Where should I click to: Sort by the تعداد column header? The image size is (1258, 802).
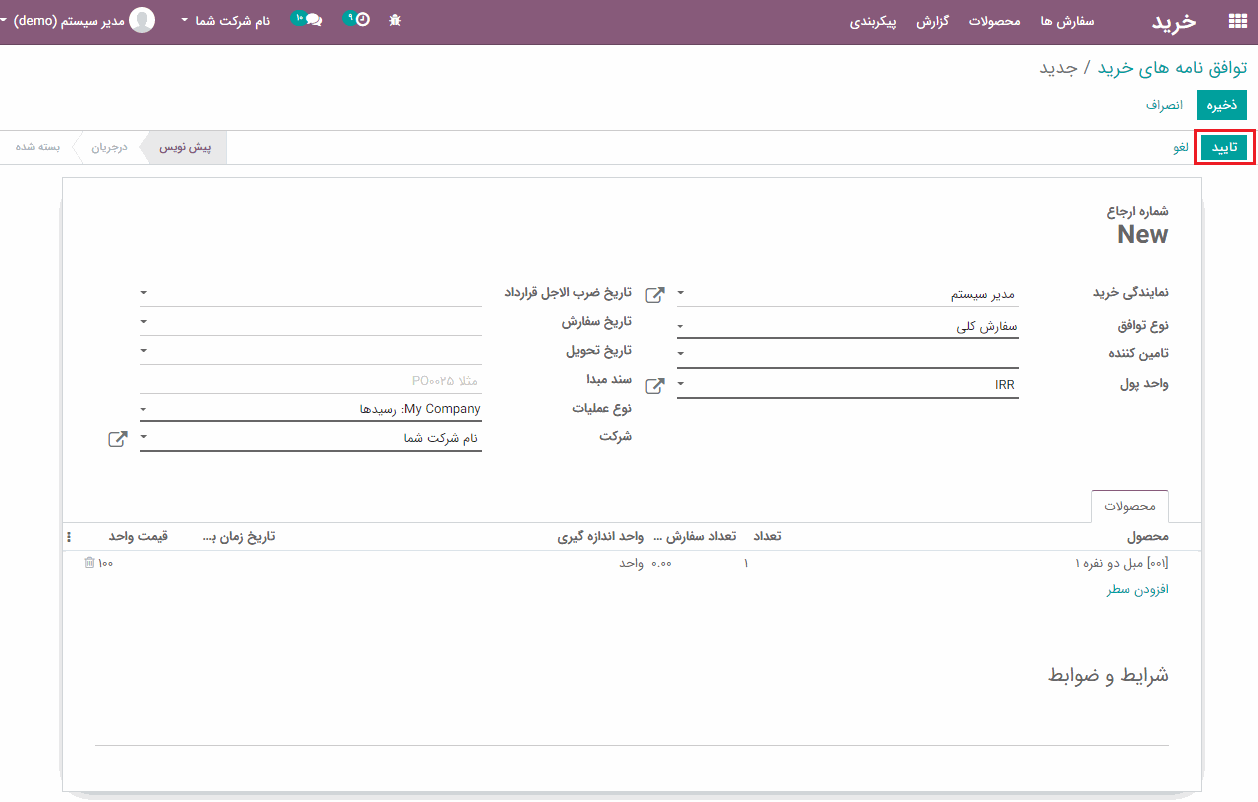[x=767, y=537]
